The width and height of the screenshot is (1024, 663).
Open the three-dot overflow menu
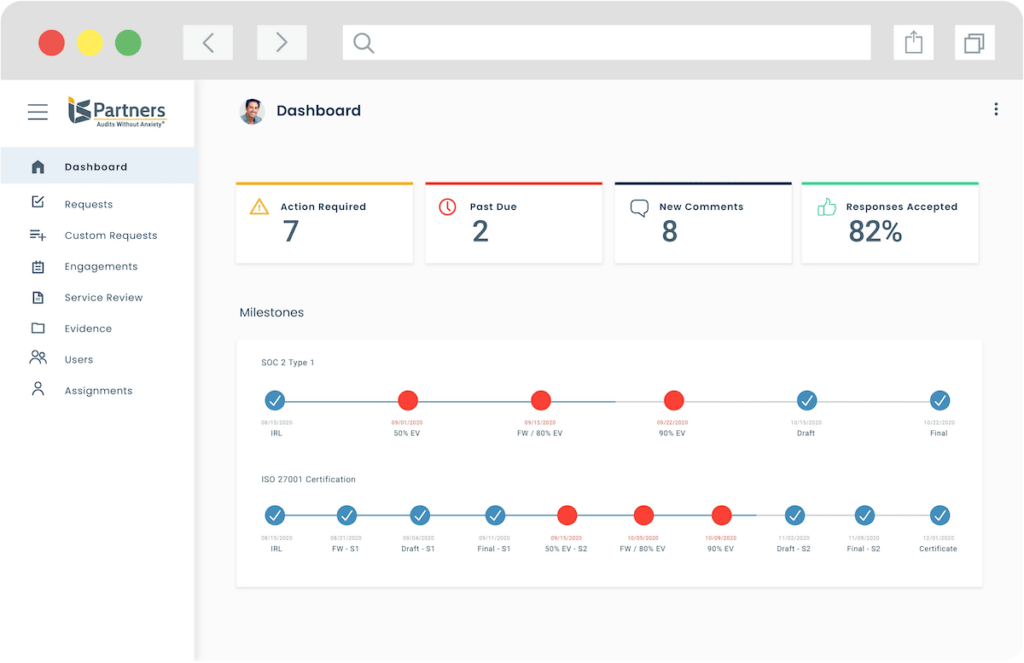[x=996, y=109]
